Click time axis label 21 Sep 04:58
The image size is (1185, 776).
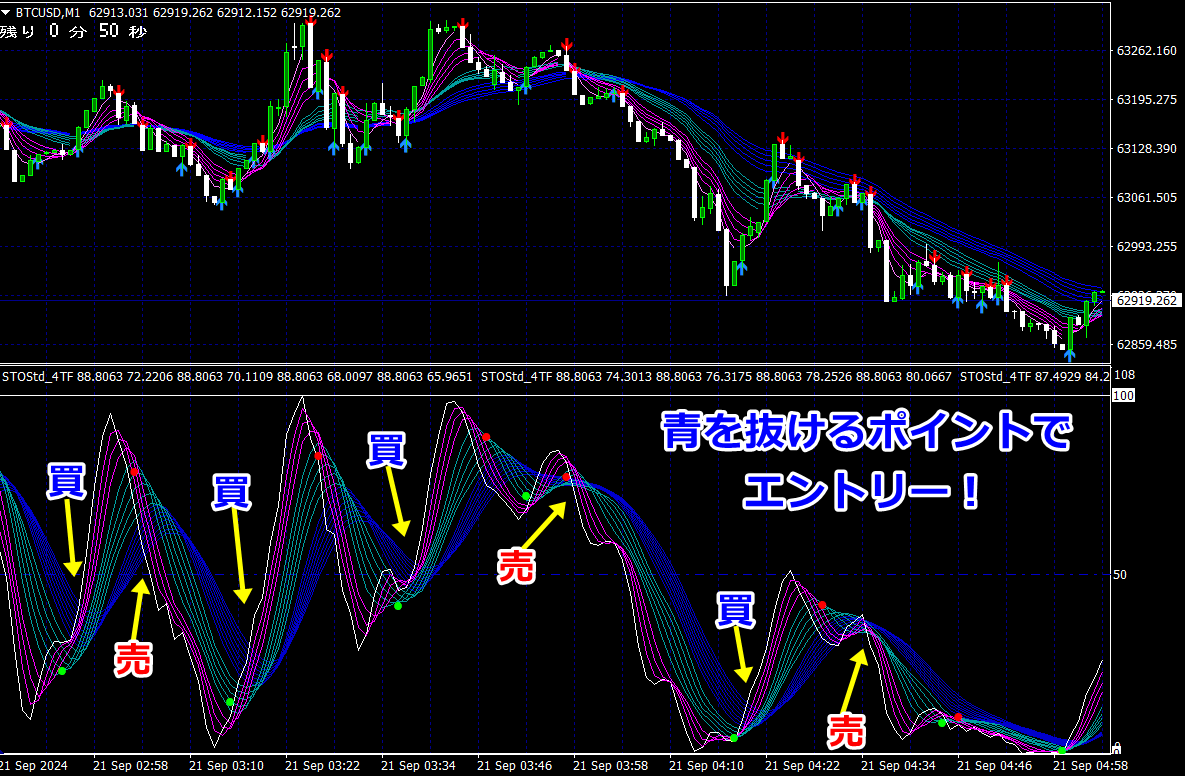(1090, 765)
